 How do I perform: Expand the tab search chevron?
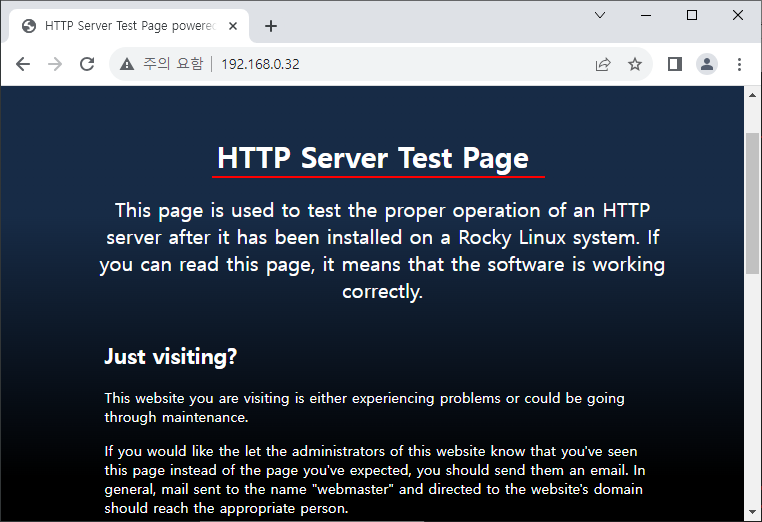click(600, 15)
